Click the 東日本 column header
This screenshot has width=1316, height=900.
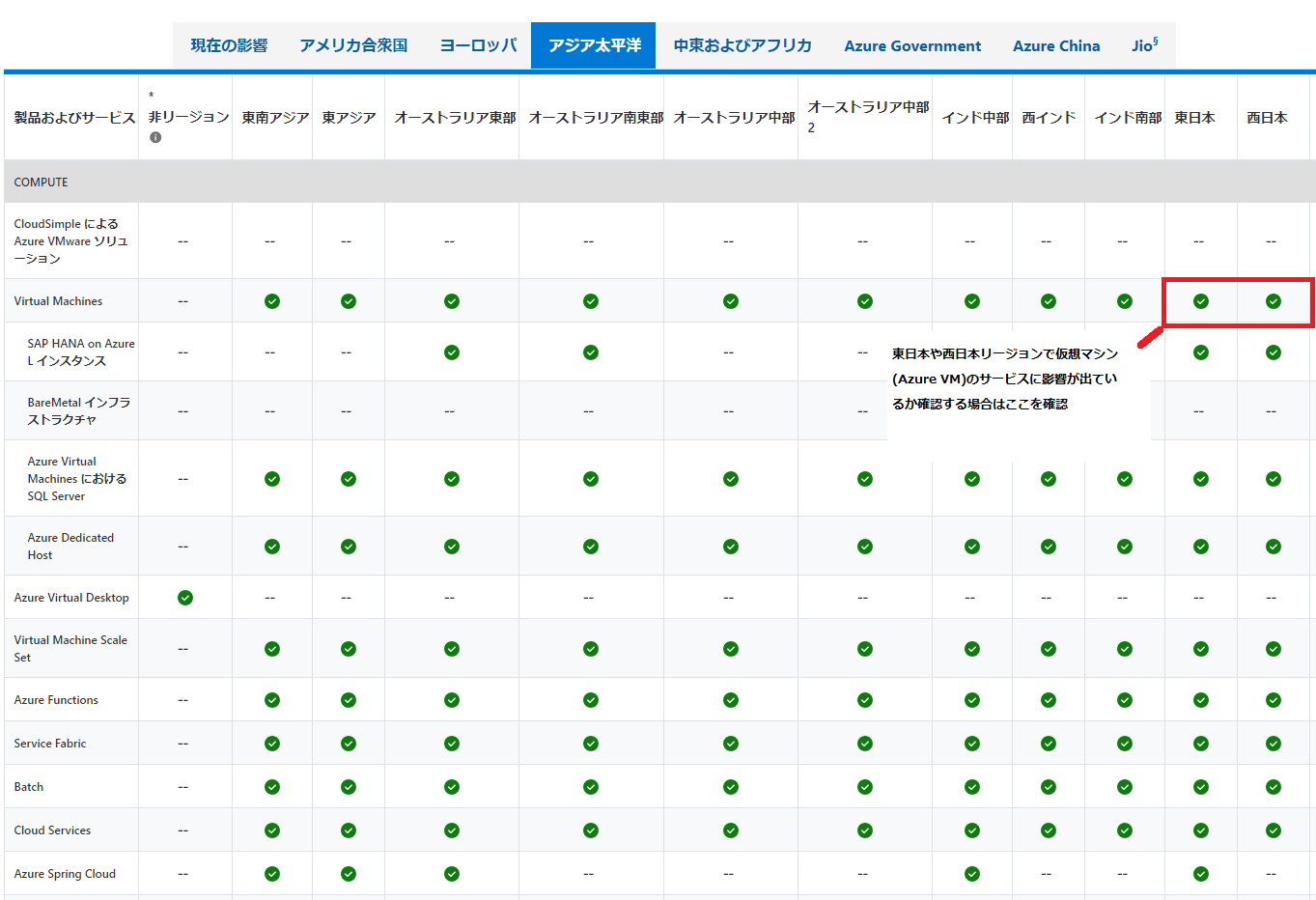click(x=1194, y=118)
